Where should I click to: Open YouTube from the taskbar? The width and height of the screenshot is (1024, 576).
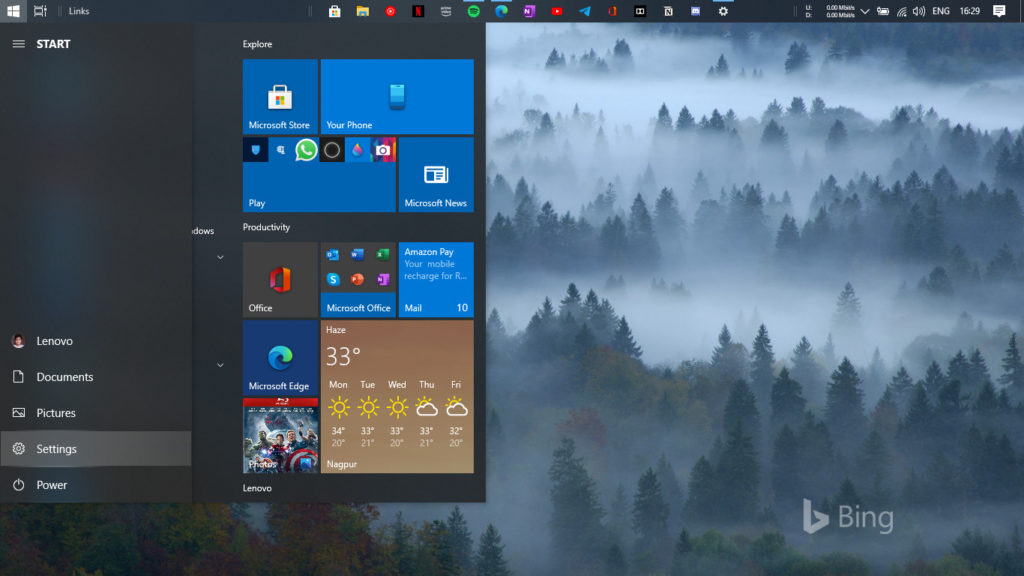(557, 11)
